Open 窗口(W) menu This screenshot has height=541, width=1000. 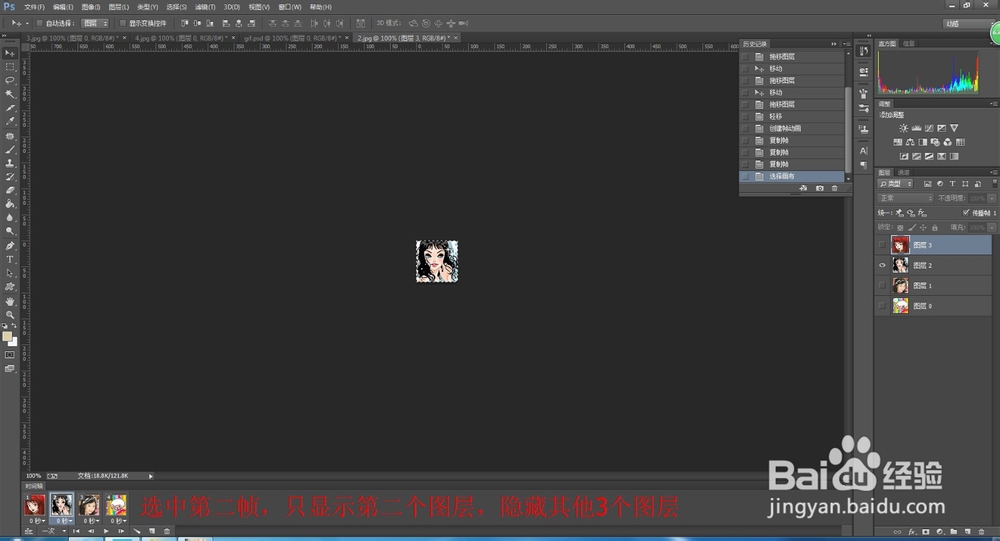[290, 7]
